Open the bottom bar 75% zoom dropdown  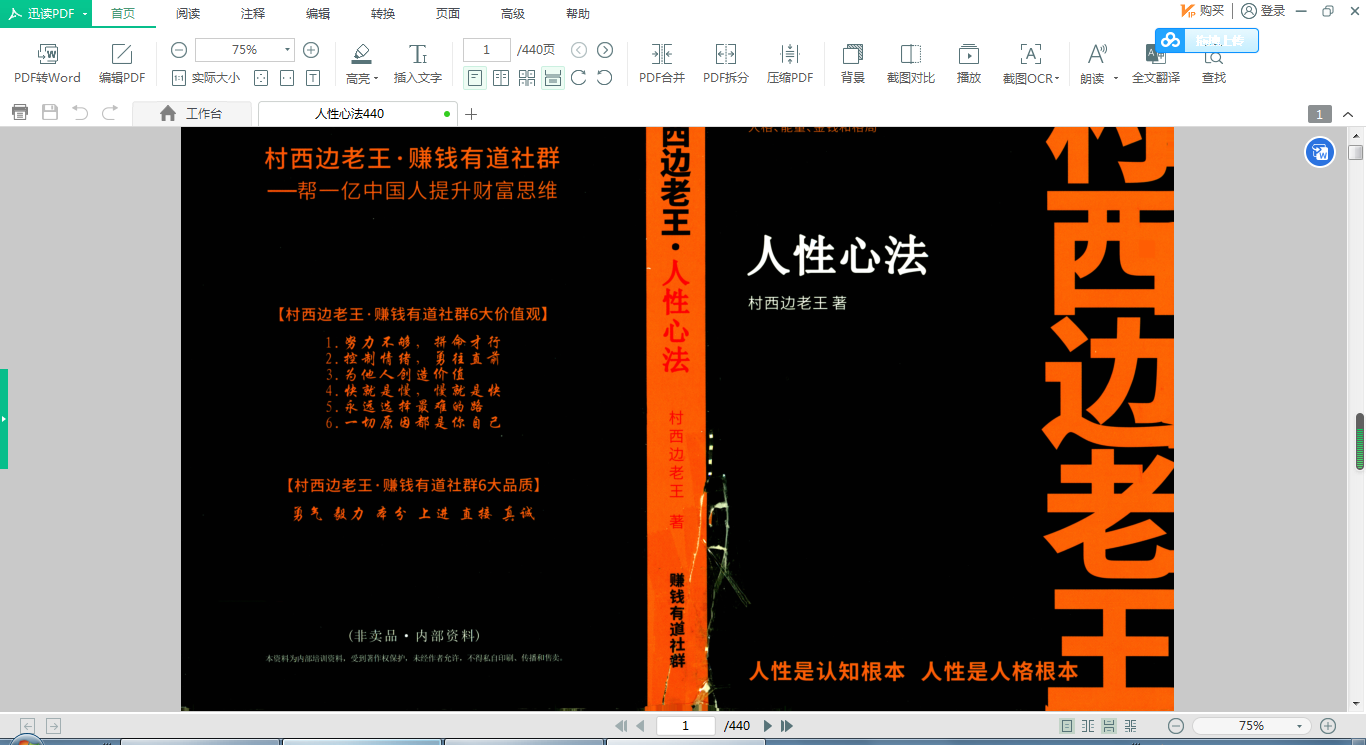[x=1299, y=726]
